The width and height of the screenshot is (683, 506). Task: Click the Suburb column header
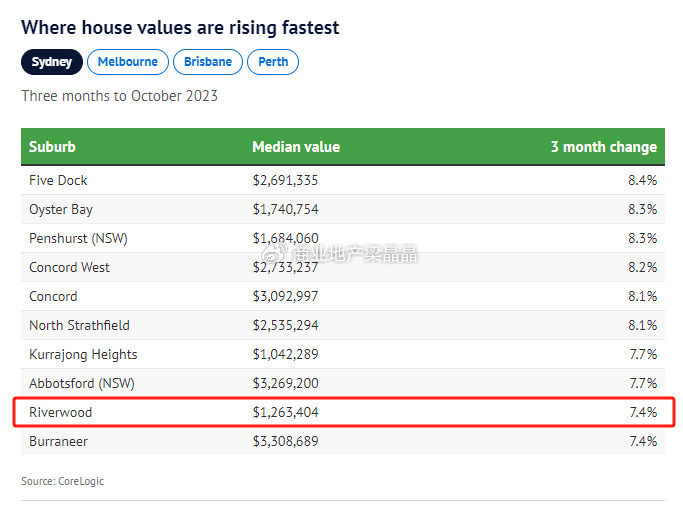click(52, 147)
